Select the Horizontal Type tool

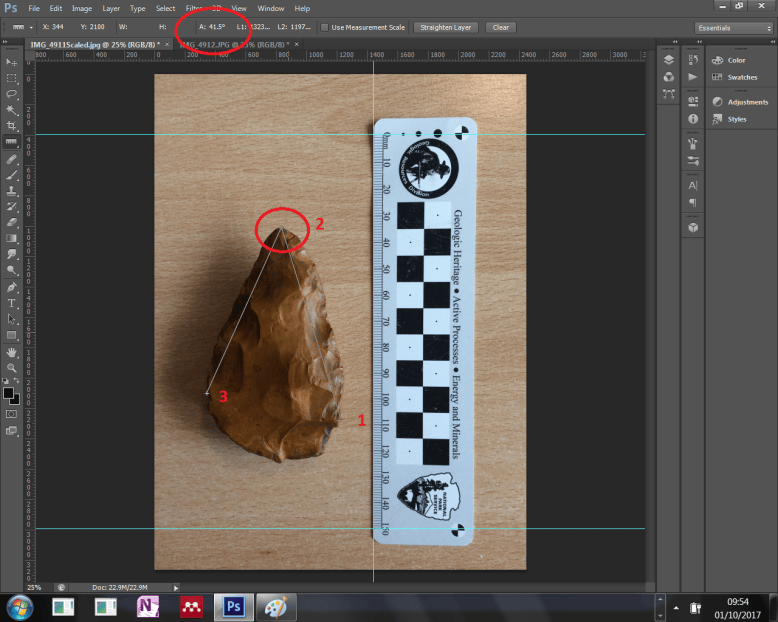coord(11,303)
